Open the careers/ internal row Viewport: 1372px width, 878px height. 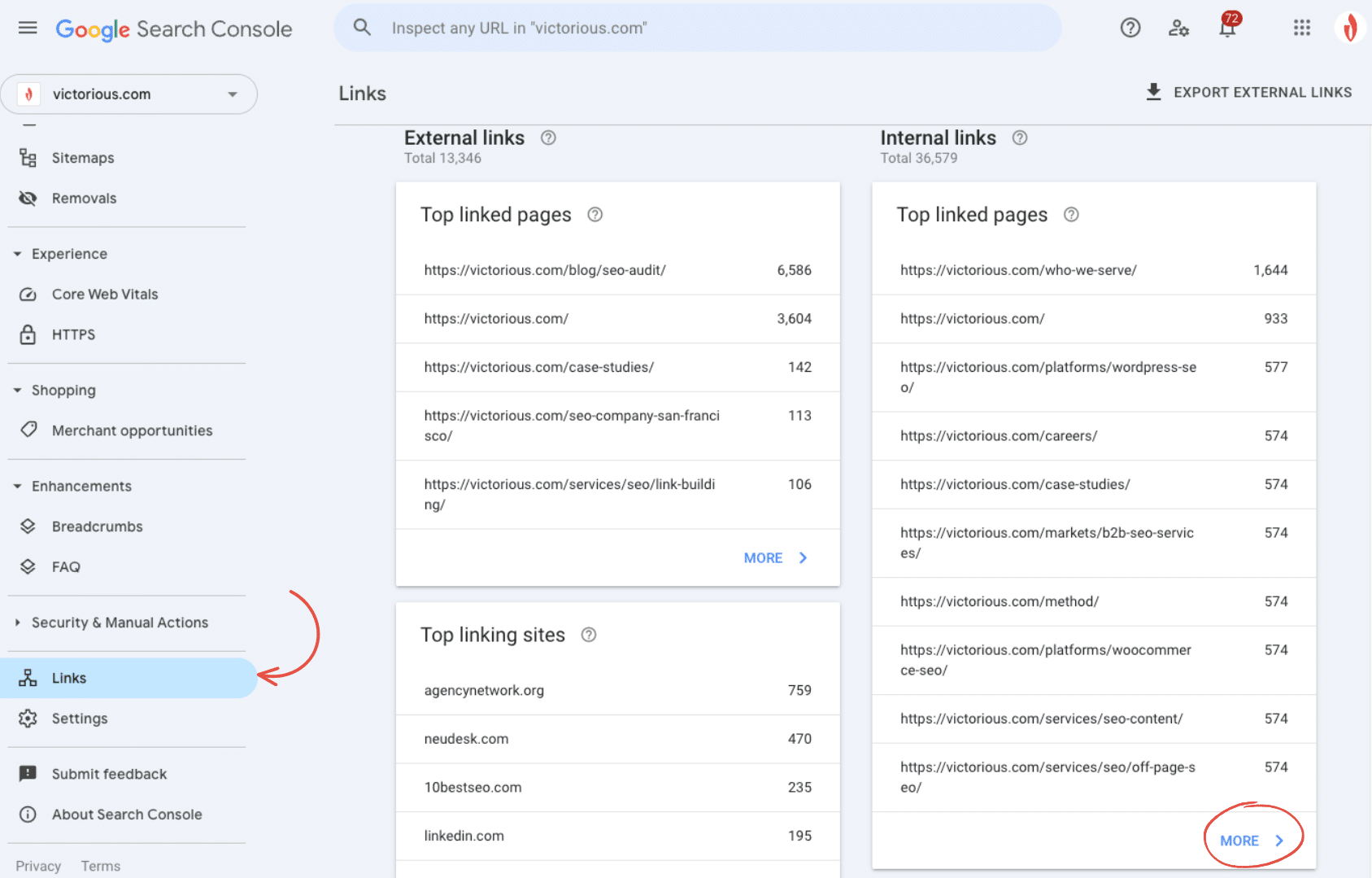tap(1094, 435)
